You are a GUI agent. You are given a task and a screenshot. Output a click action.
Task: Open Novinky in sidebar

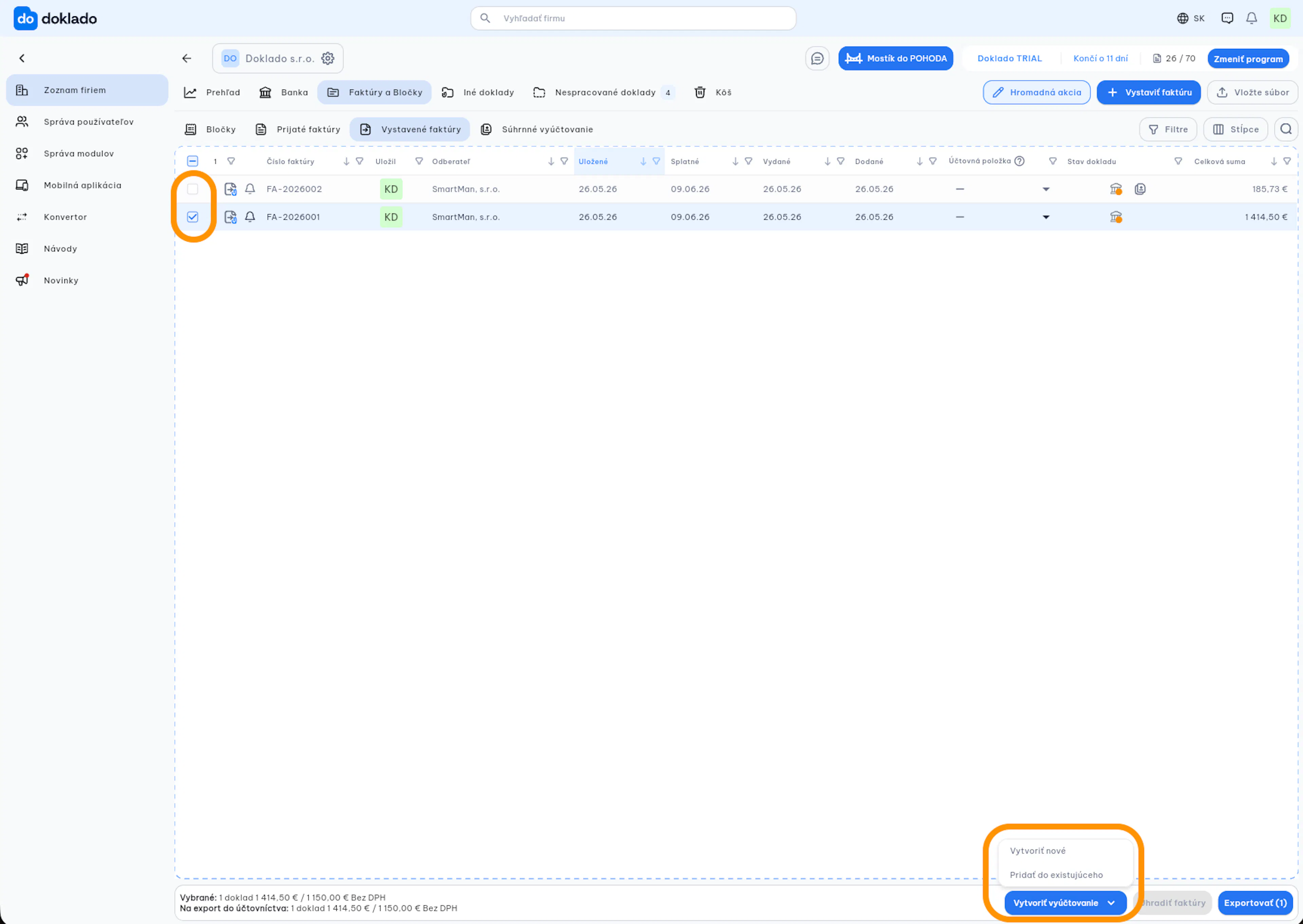tap(87, 281)
